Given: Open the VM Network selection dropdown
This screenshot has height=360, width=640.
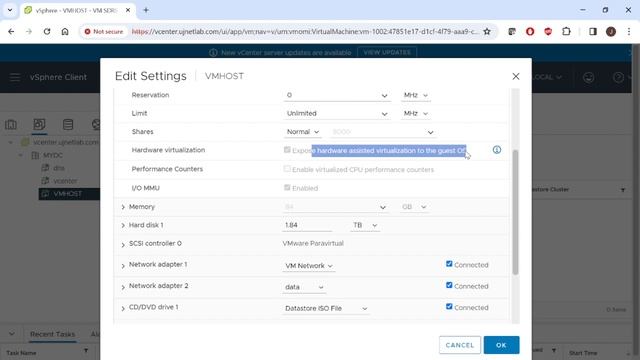Looking at the screenshot, I should (x=309, y=266).
